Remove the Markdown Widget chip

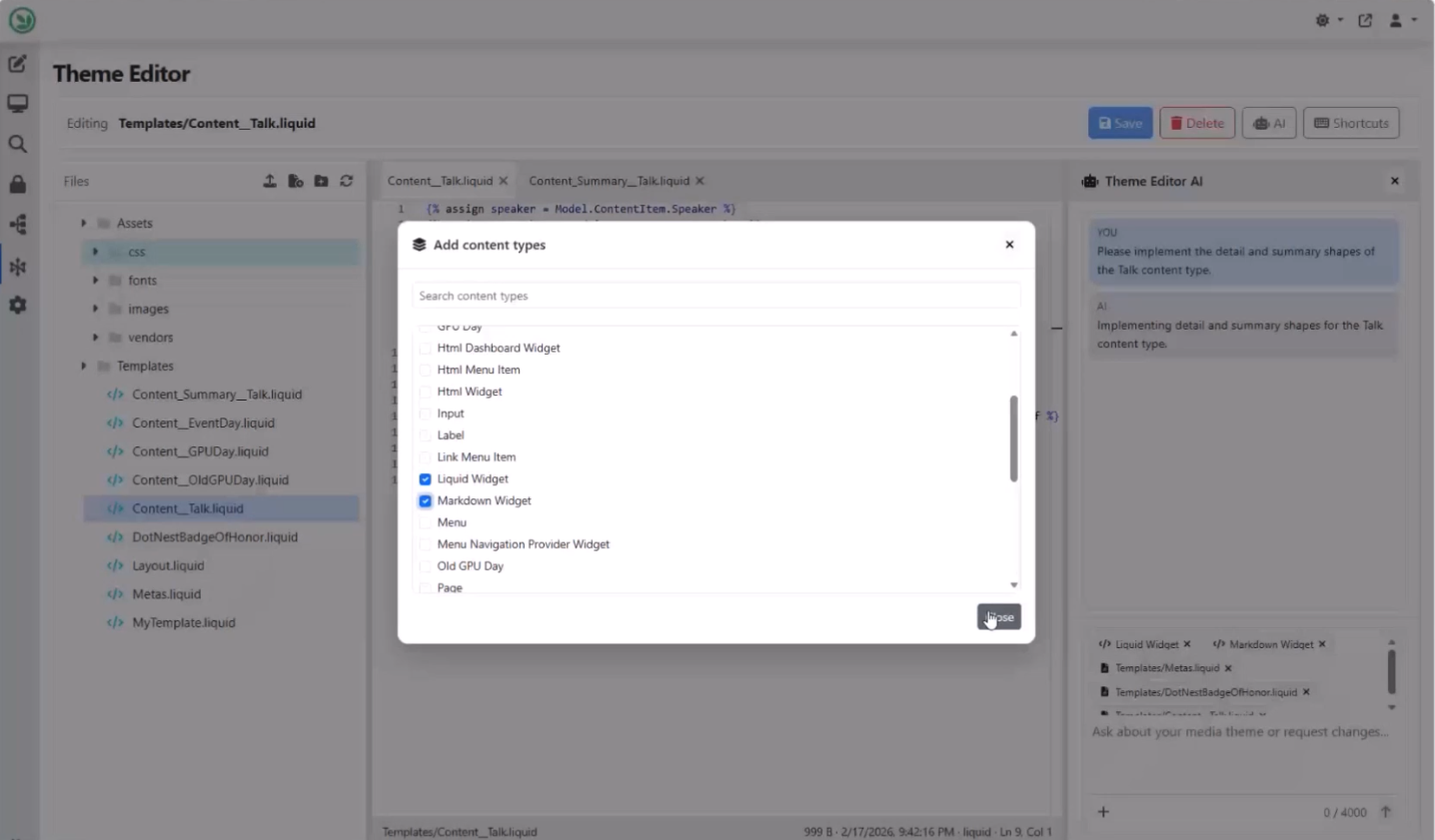pos(1322,644)
